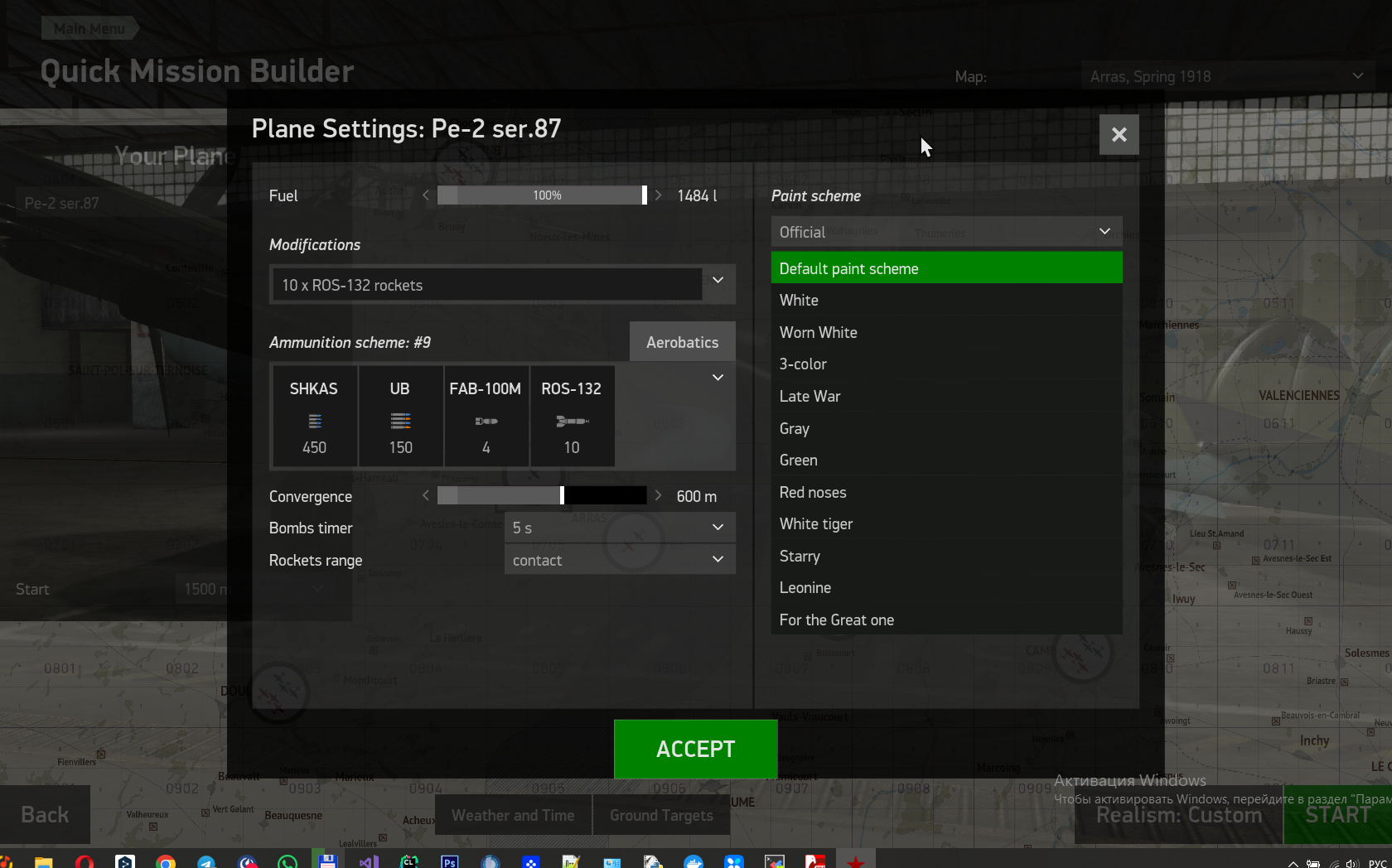The image size is (1392, 868).
Task: Open Docker Desktop in the taskbar
Action: pyautogui.click(x=694, y=862)
